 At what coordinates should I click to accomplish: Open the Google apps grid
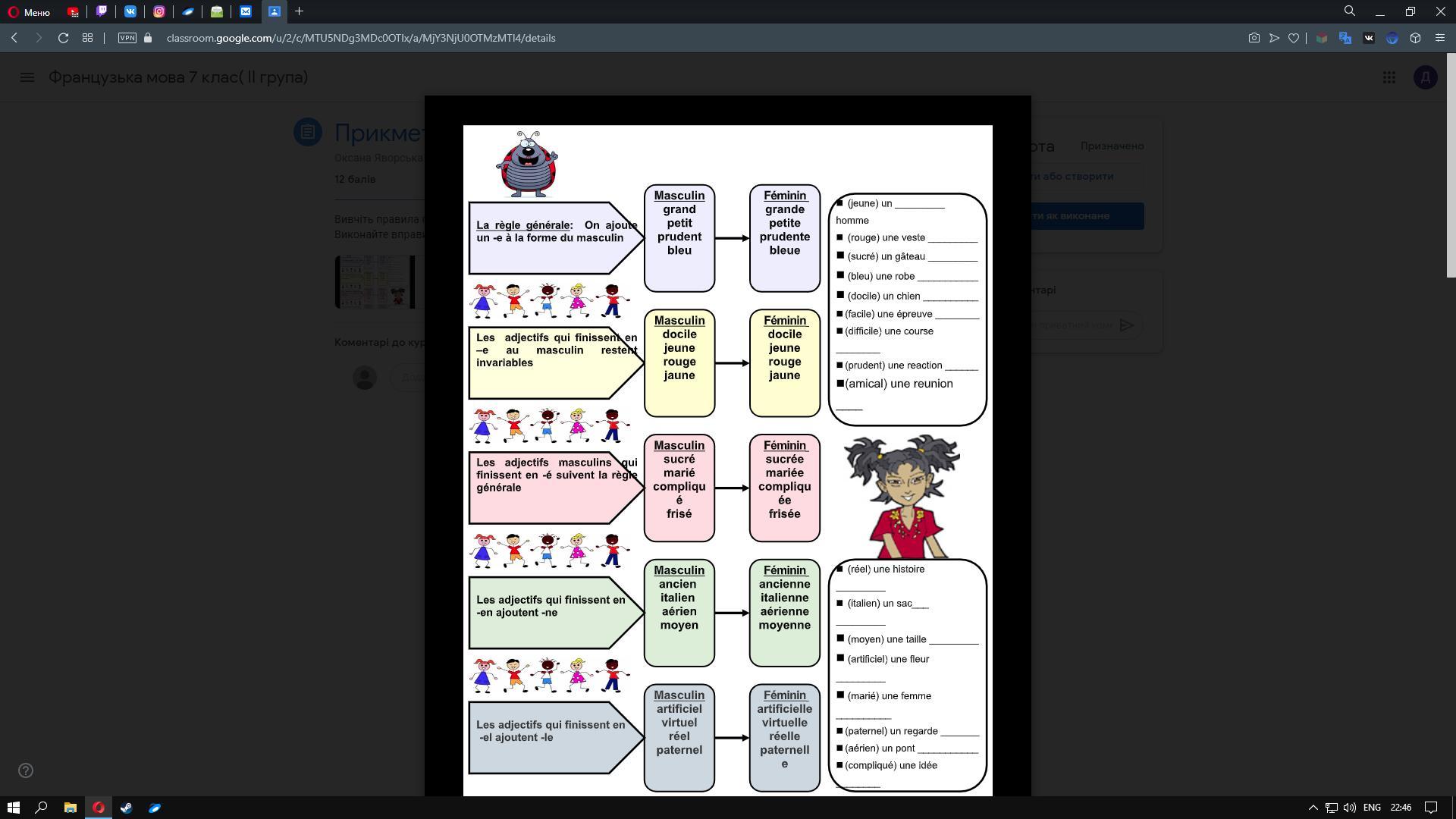point(1389,77)
